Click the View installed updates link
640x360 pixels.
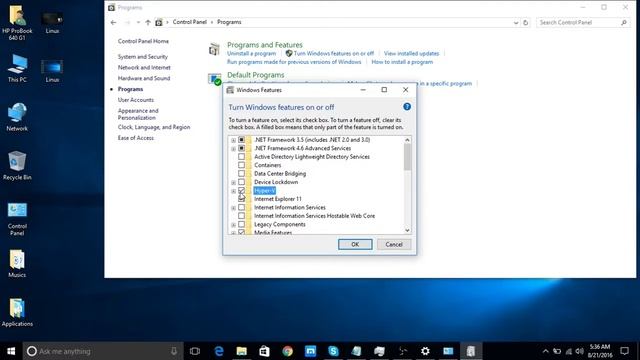tap(411, 53)
